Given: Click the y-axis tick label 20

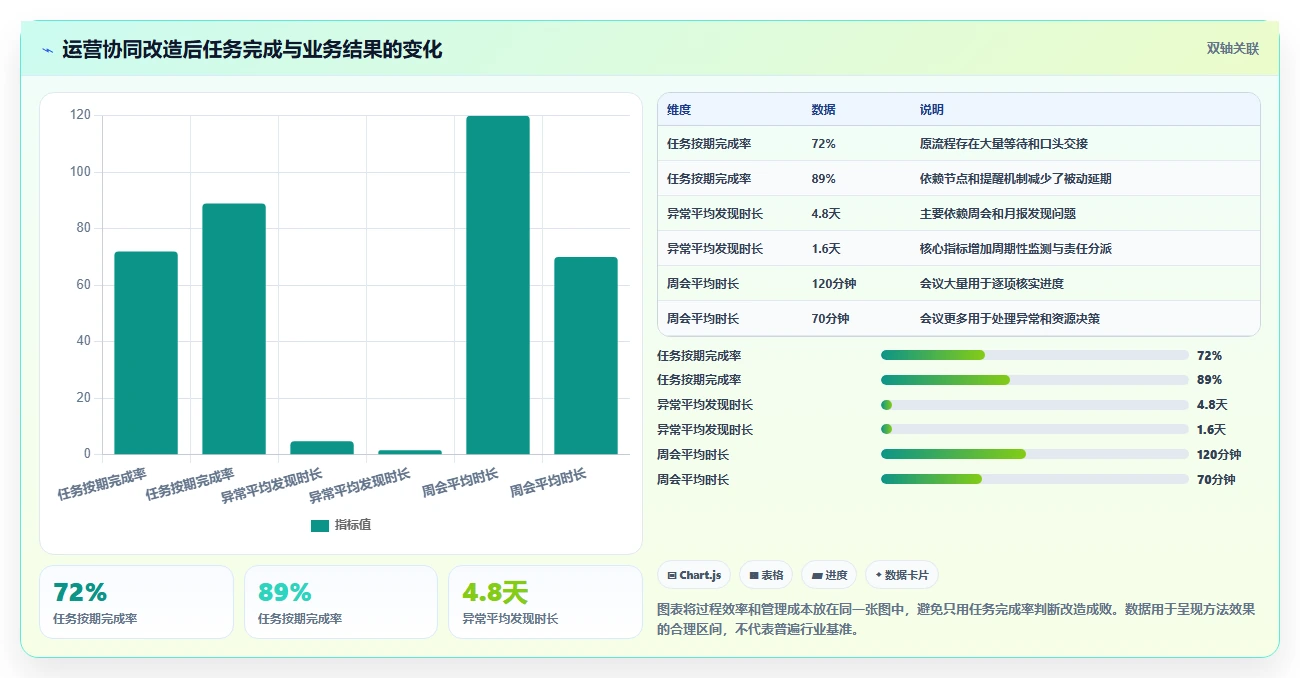Looking at the screenshot, I should point(84,398).
